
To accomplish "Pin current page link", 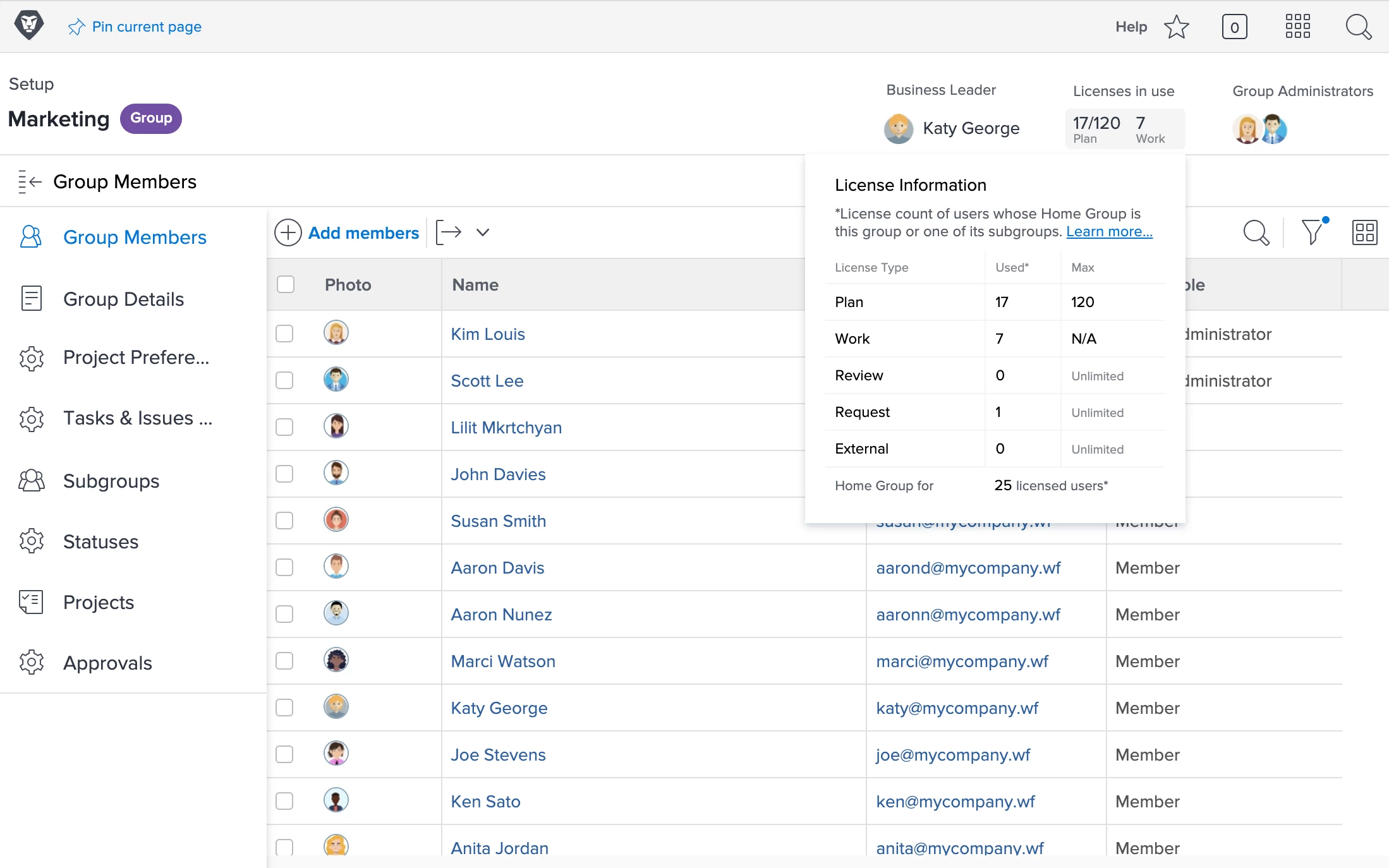I will [x=135, y=27].
